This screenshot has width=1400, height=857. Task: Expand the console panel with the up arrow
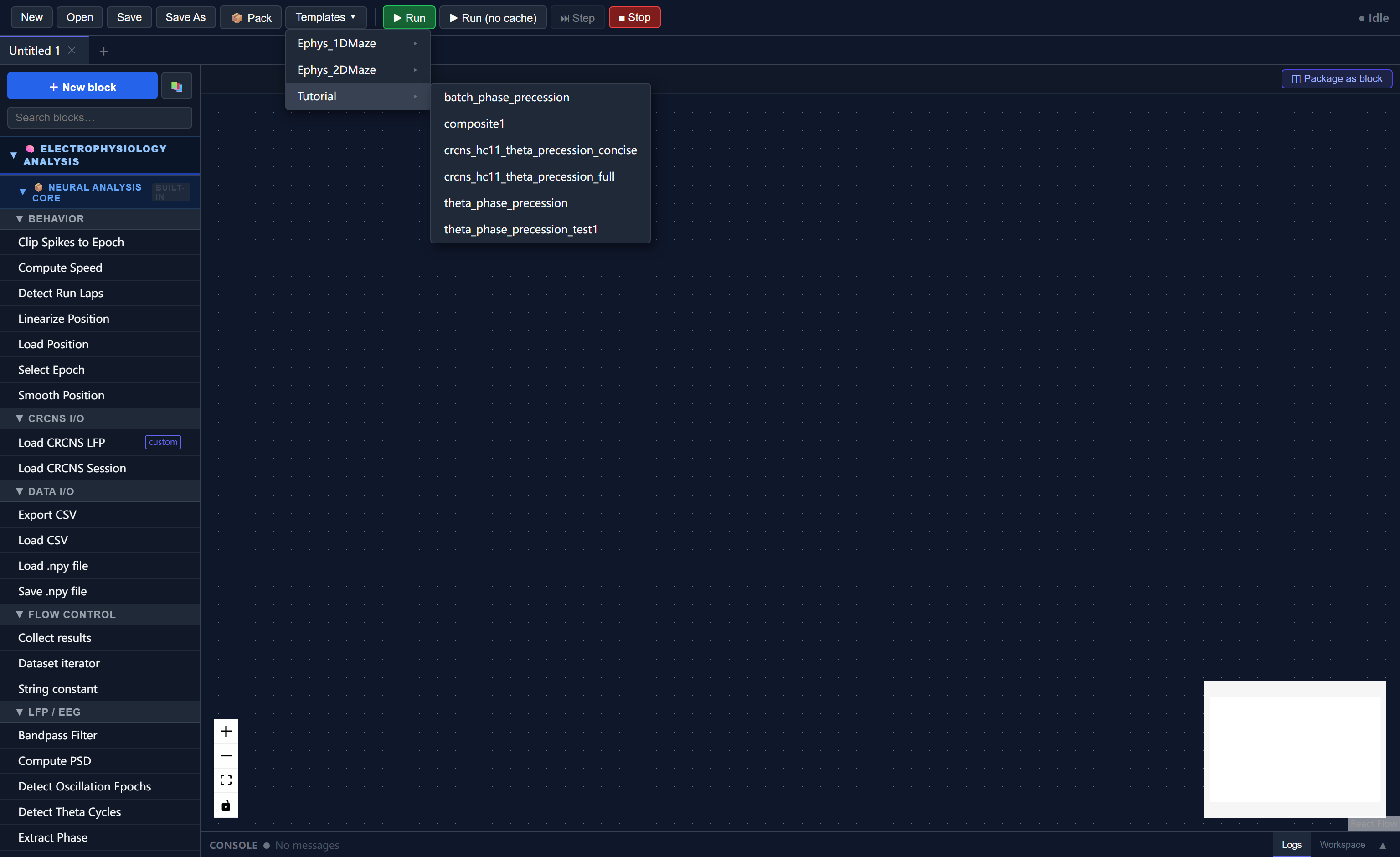click(x=1382, y=845)
